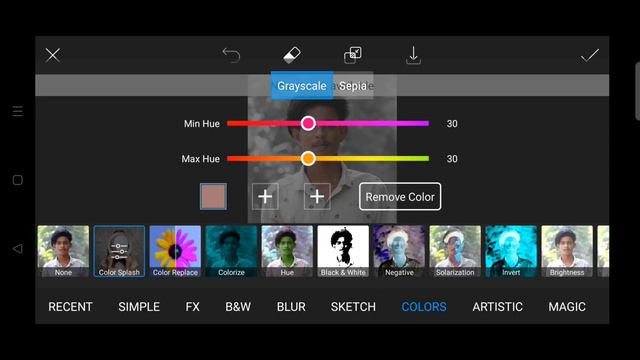This screenshot has height=360, width=640.
Task: Switch to Sepia mode
Action: coord(353,86)
